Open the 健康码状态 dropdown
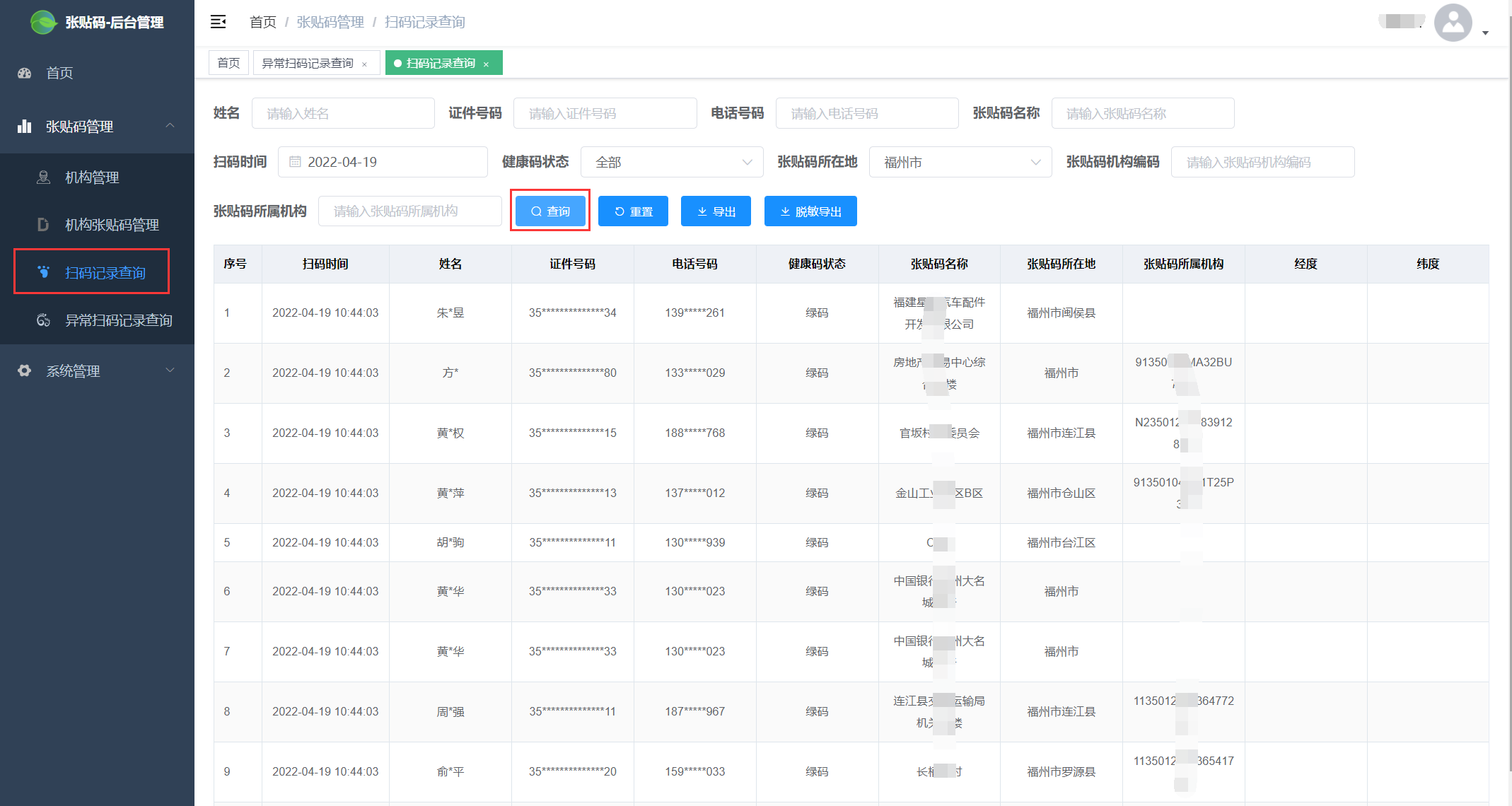 [x=671, y=162]
